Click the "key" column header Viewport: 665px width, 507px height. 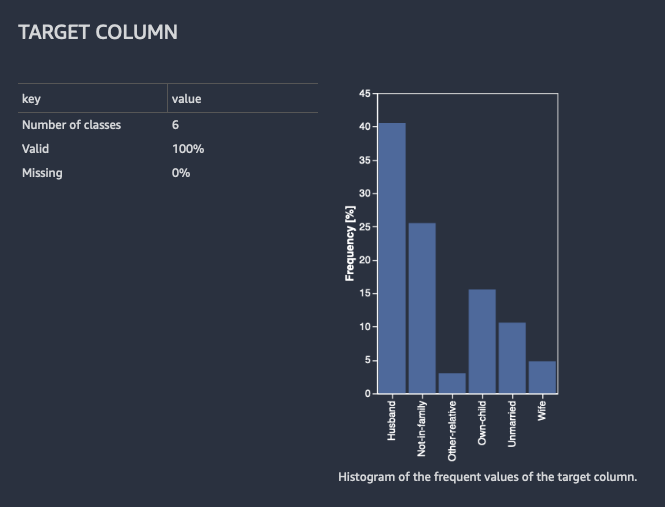[31, 98]
